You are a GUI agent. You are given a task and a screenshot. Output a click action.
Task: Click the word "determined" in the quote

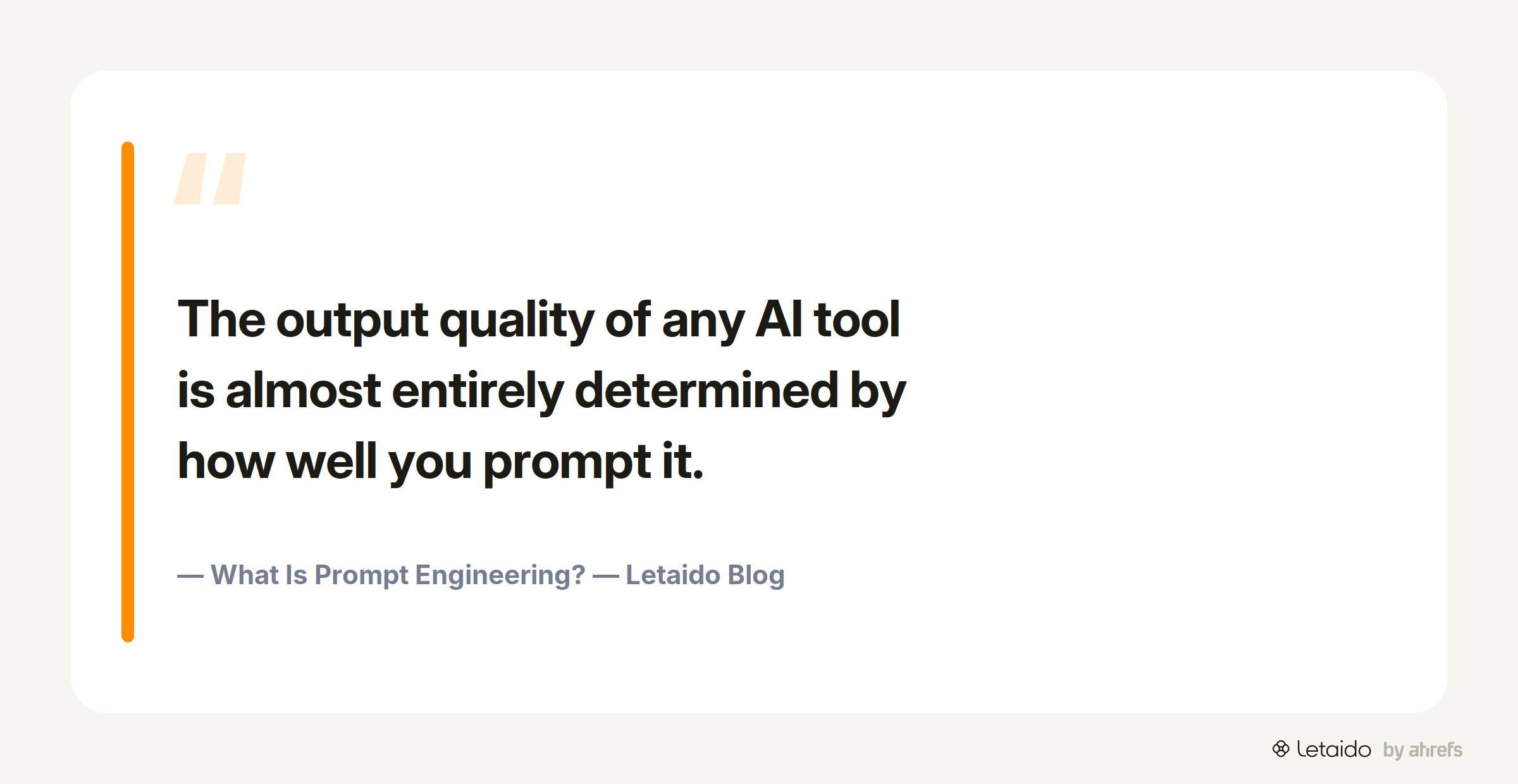click(x=706, y=391)
